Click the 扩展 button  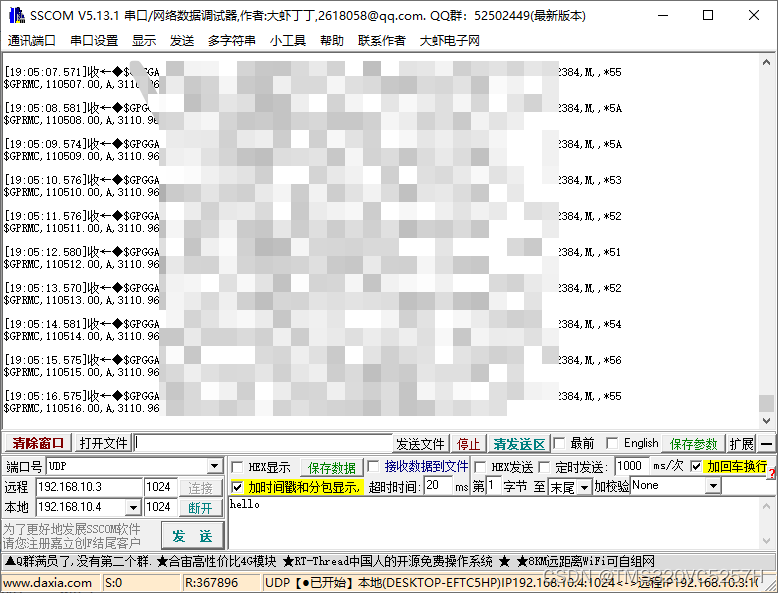coord(741,444)
